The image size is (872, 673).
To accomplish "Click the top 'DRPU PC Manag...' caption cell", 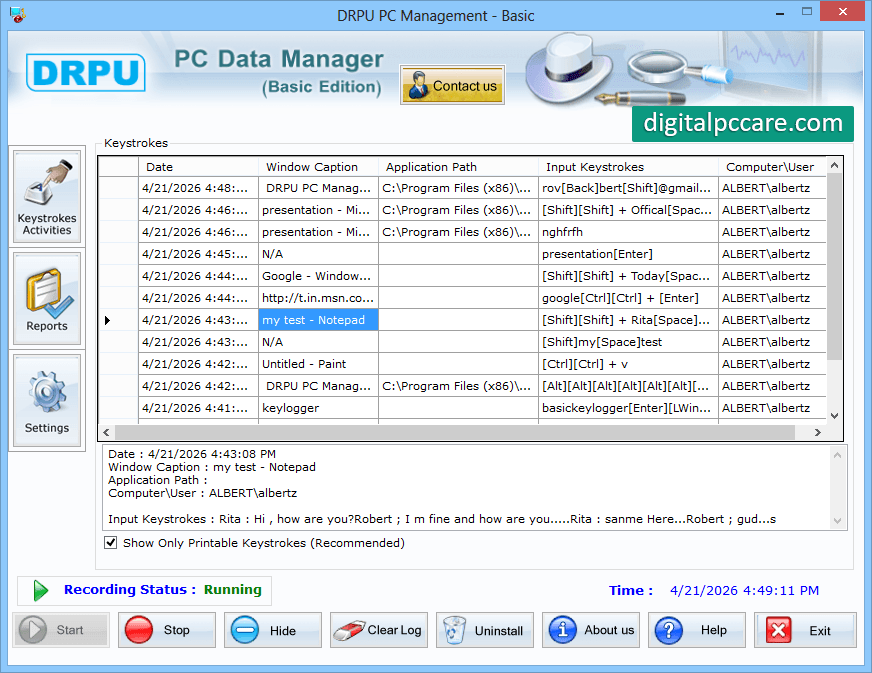I will (318, 188).
